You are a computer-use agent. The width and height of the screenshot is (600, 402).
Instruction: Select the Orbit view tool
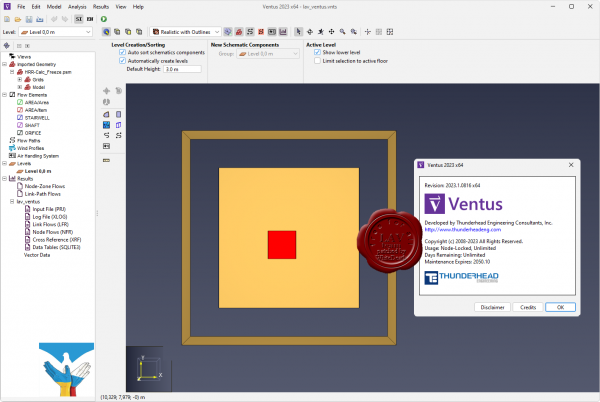[x=310, y=32]
